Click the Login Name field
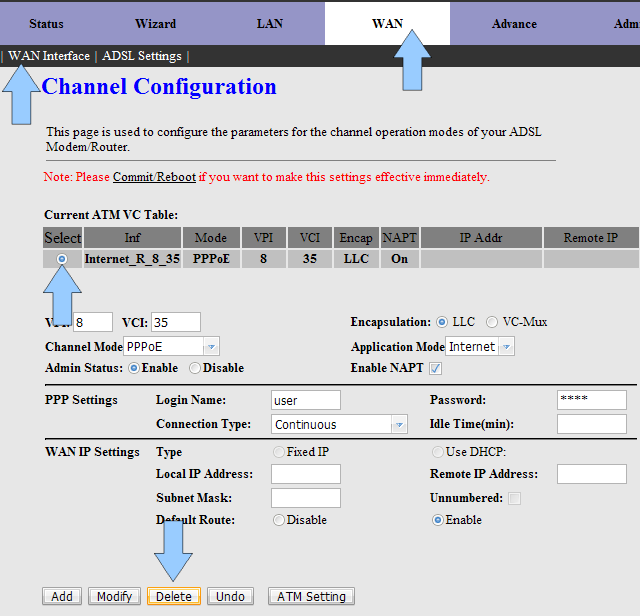The image size is (640, 616). point(306,400)
